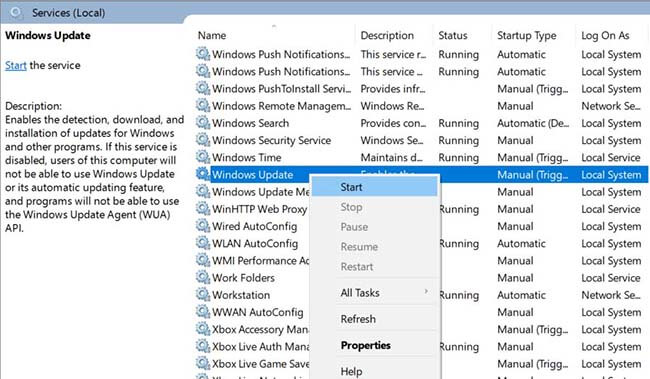Click the gear icon of Xbox Live Auth Manager
The width and height of the screenshot is (650, 379).
point(203,346)
